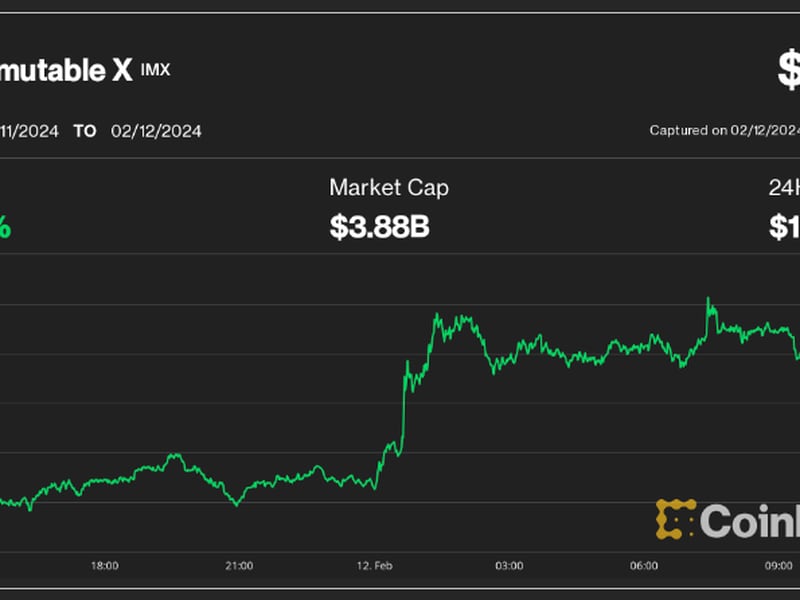Click the "12. Feb" axis date label

(x=374, y=566)
